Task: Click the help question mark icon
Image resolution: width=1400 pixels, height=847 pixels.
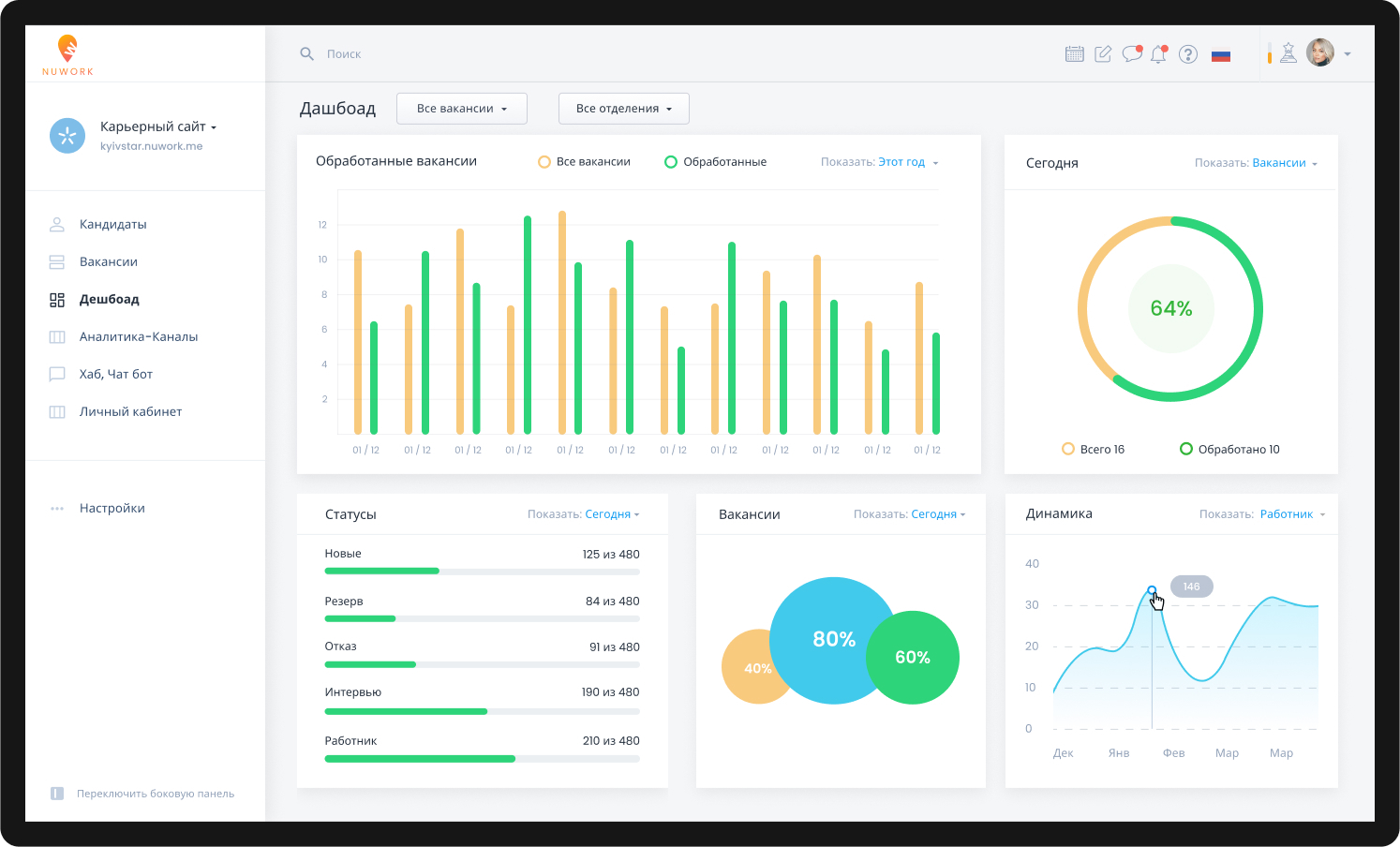Action: (1188, 54)
